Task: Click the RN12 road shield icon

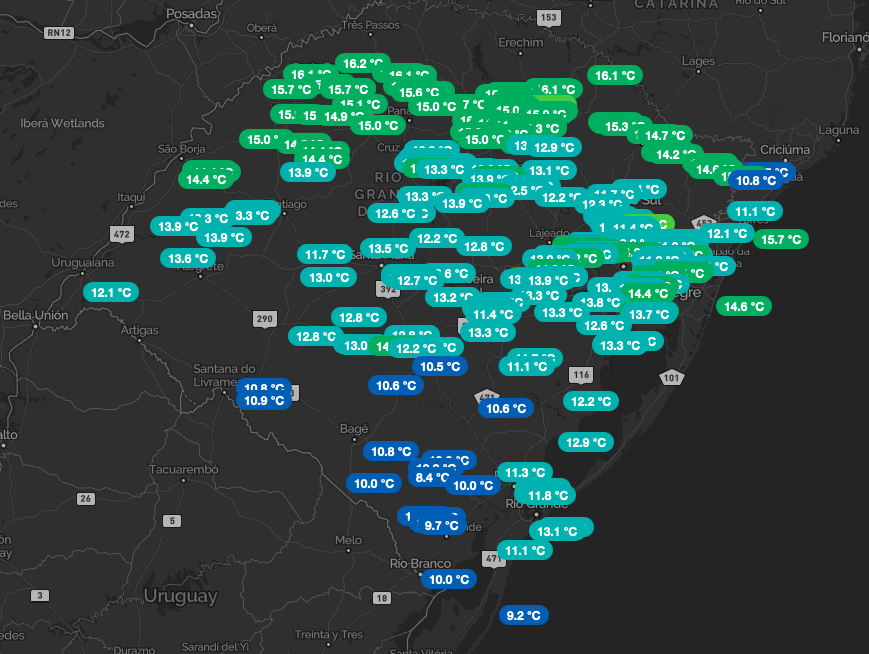Action: coord(59,33)
